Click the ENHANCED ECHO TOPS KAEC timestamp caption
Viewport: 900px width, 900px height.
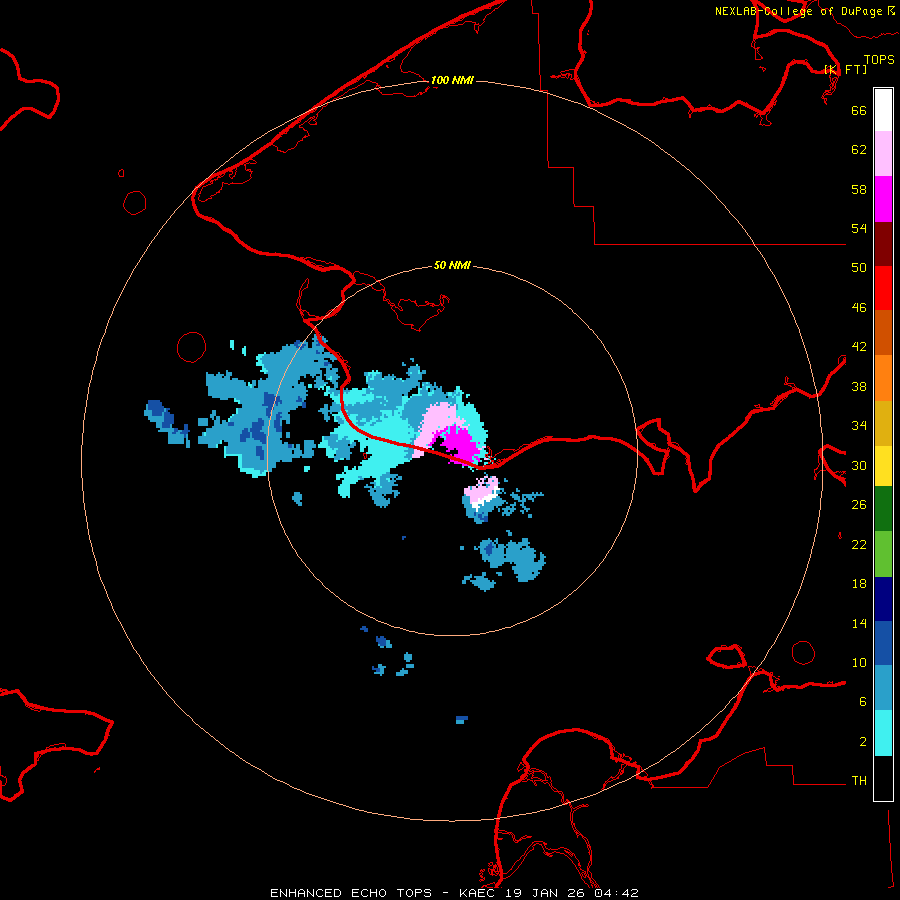(454, 893)
